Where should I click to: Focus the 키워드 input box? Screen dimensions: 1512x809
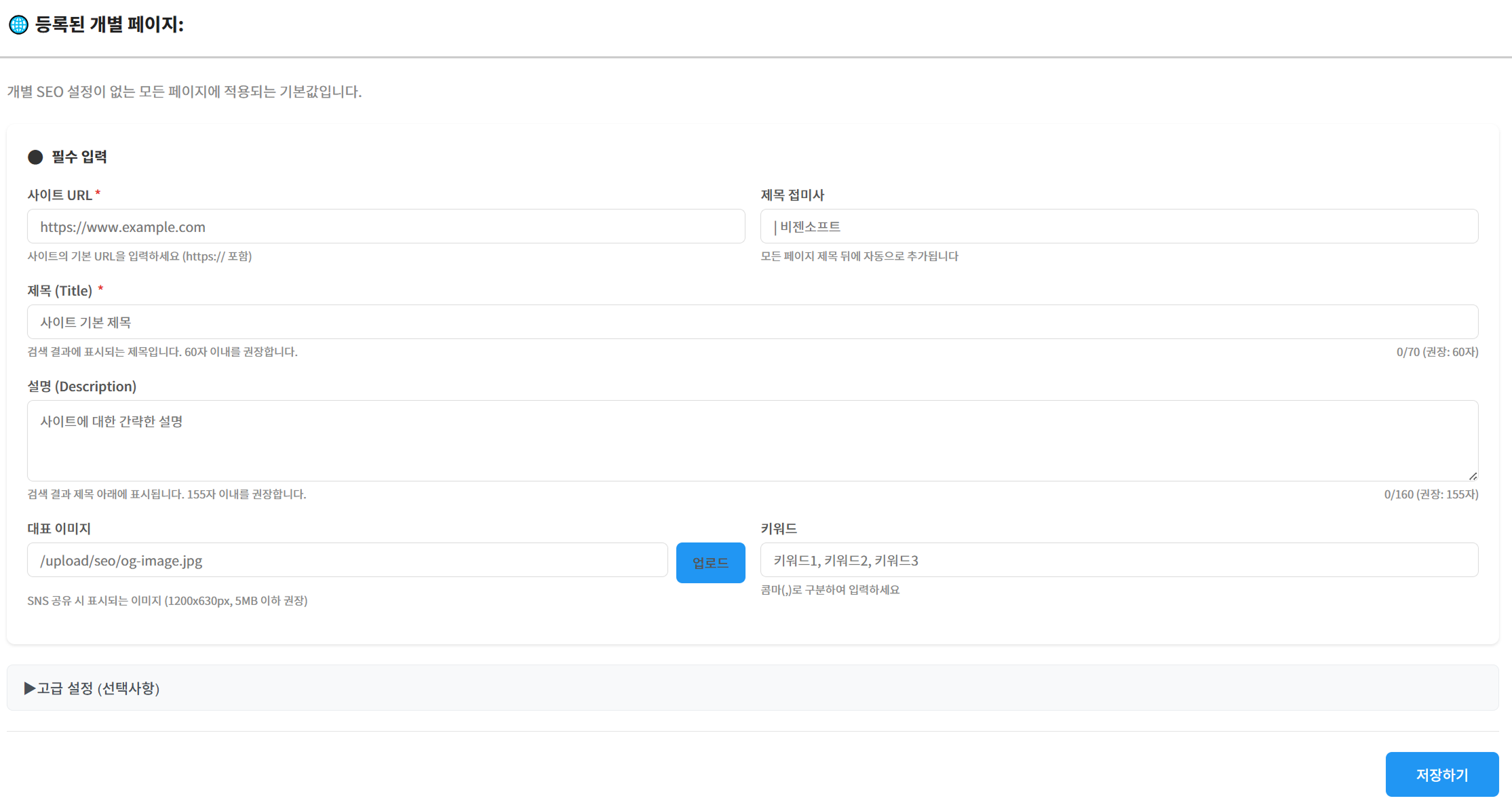point(1119,560)
